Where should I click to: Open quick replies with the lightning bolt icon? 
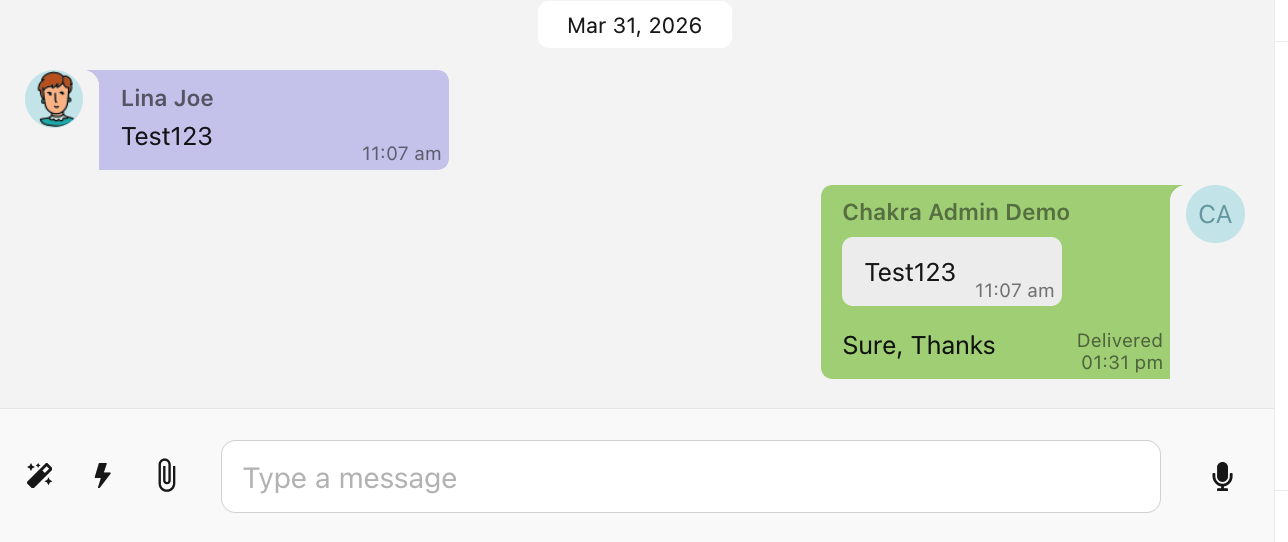(102, 475)
